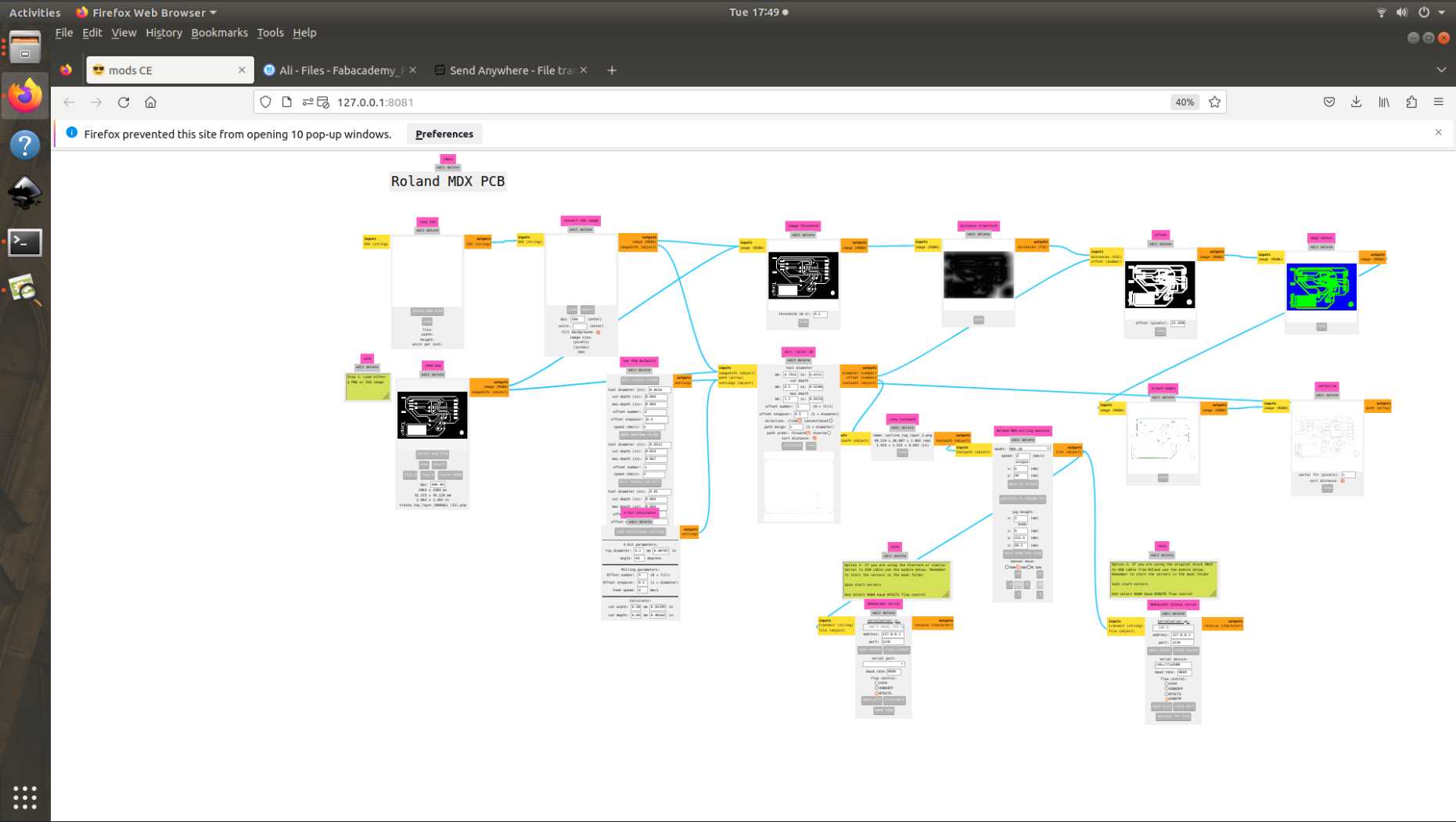Screen dimensions: 1456x822
Task: Click the offset pixels field in offset module
Action: (x=1177, y=323)
